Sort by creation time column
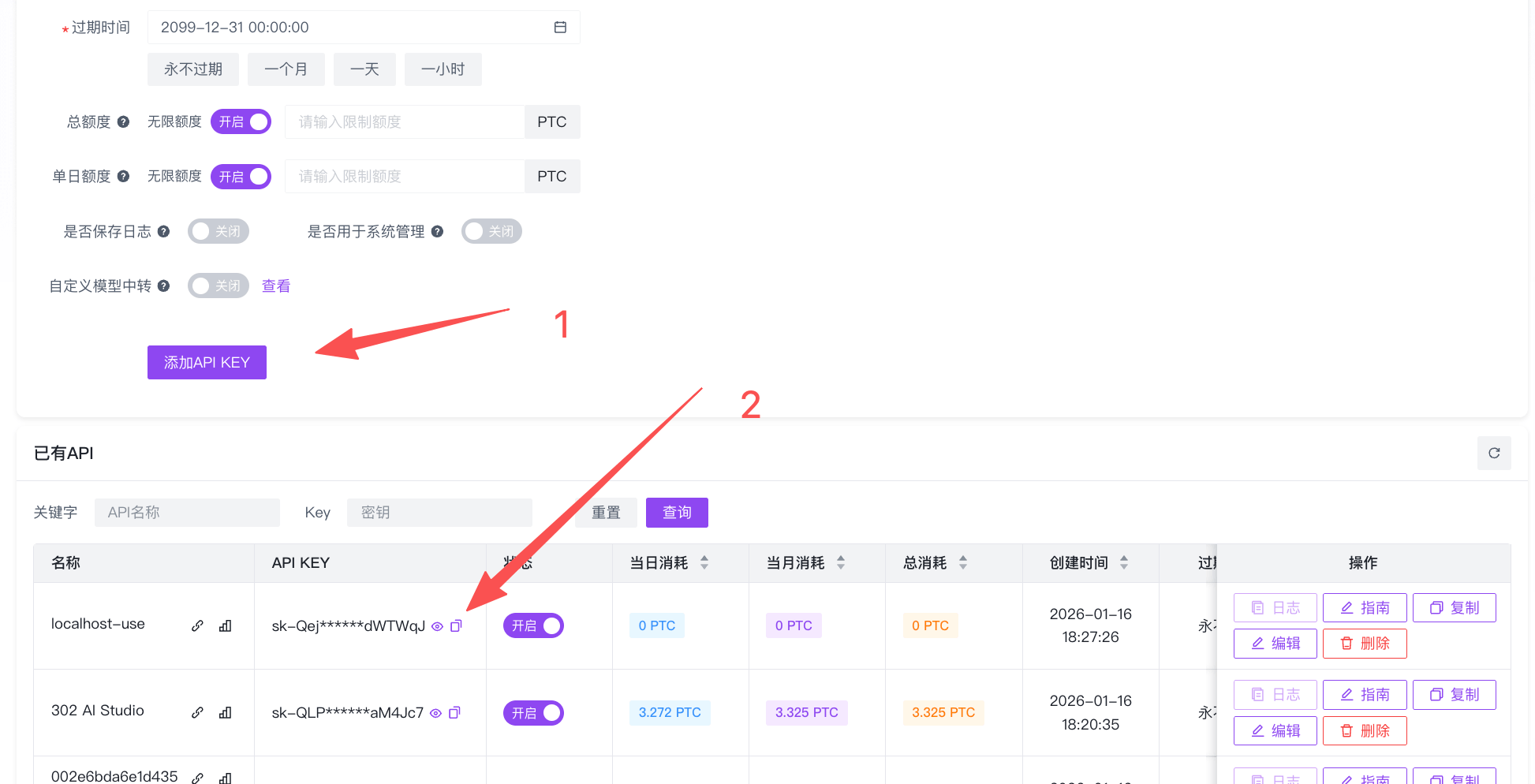This screenshot has width=1535, height=784. (x=1123, y=563)
